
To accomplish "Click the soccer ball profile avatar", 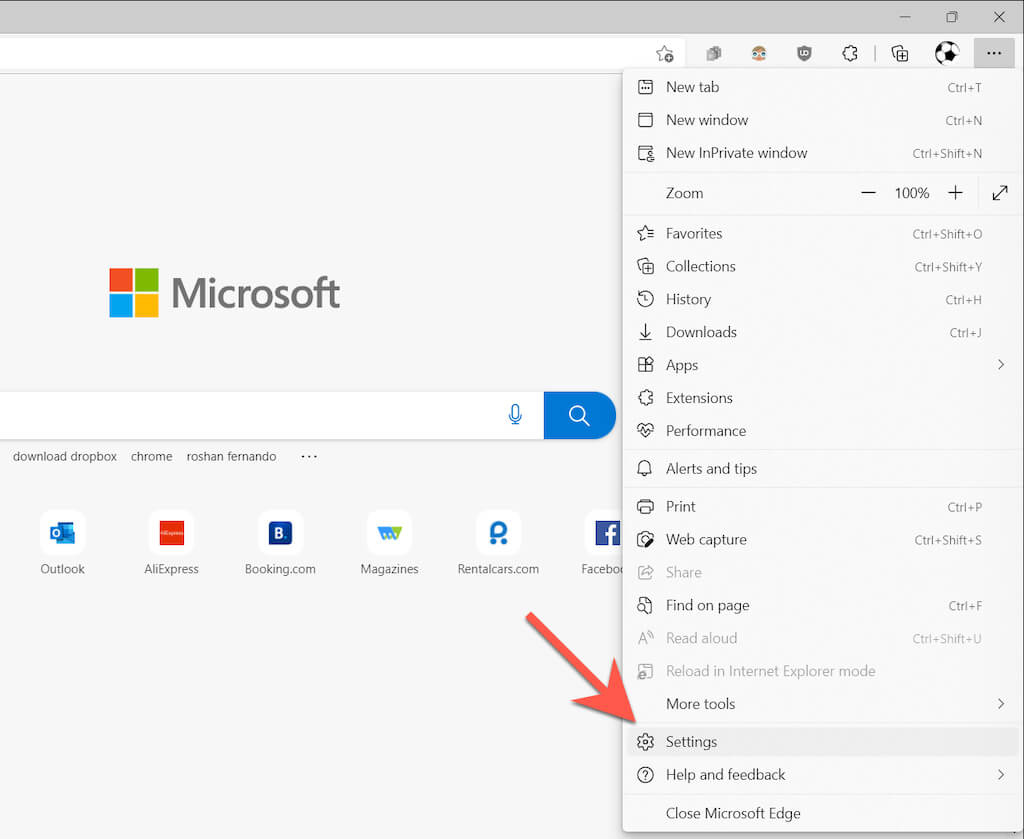I will 946,54.
